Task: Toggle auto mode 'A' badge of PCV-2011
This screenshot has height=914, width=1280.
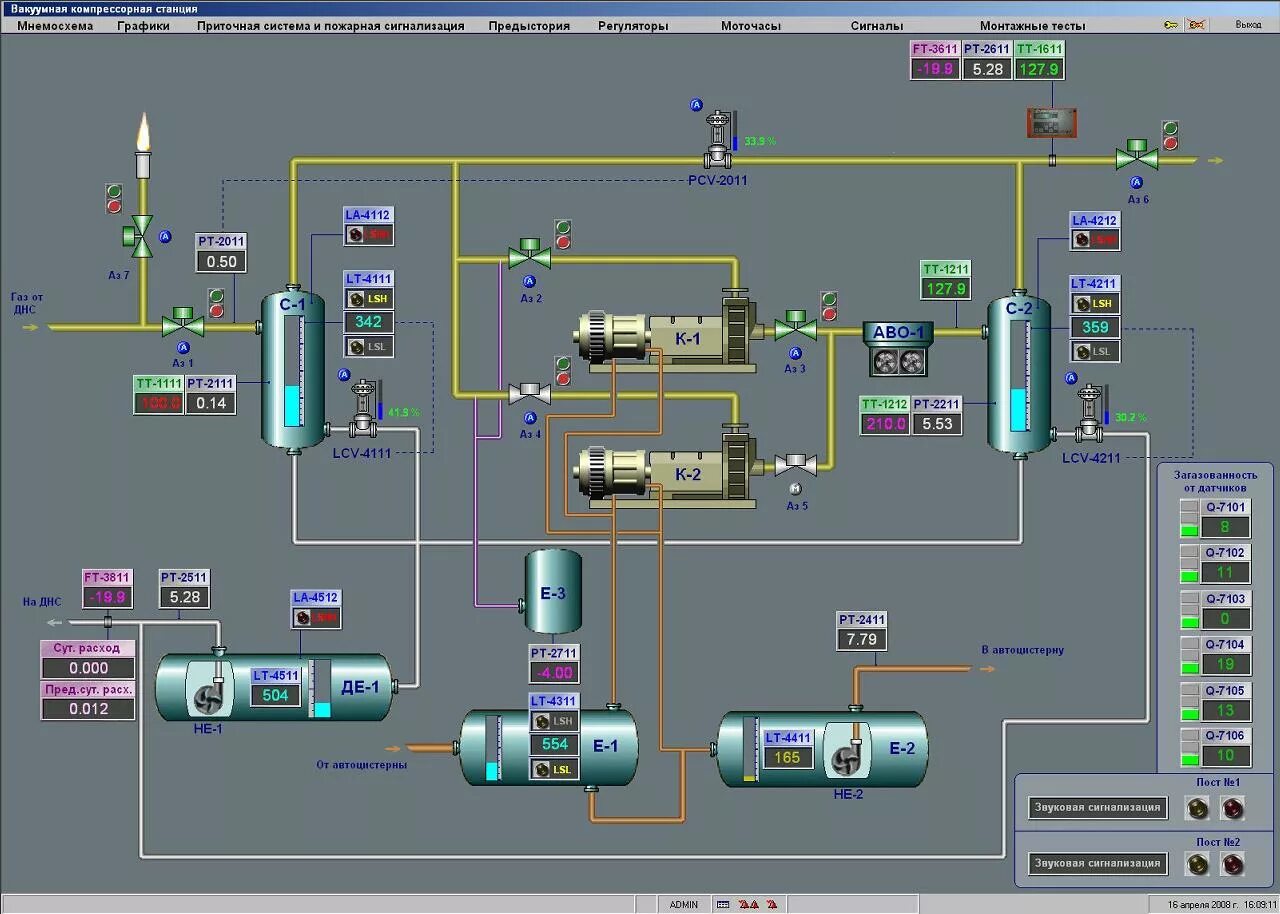Action: pos(697,105)
